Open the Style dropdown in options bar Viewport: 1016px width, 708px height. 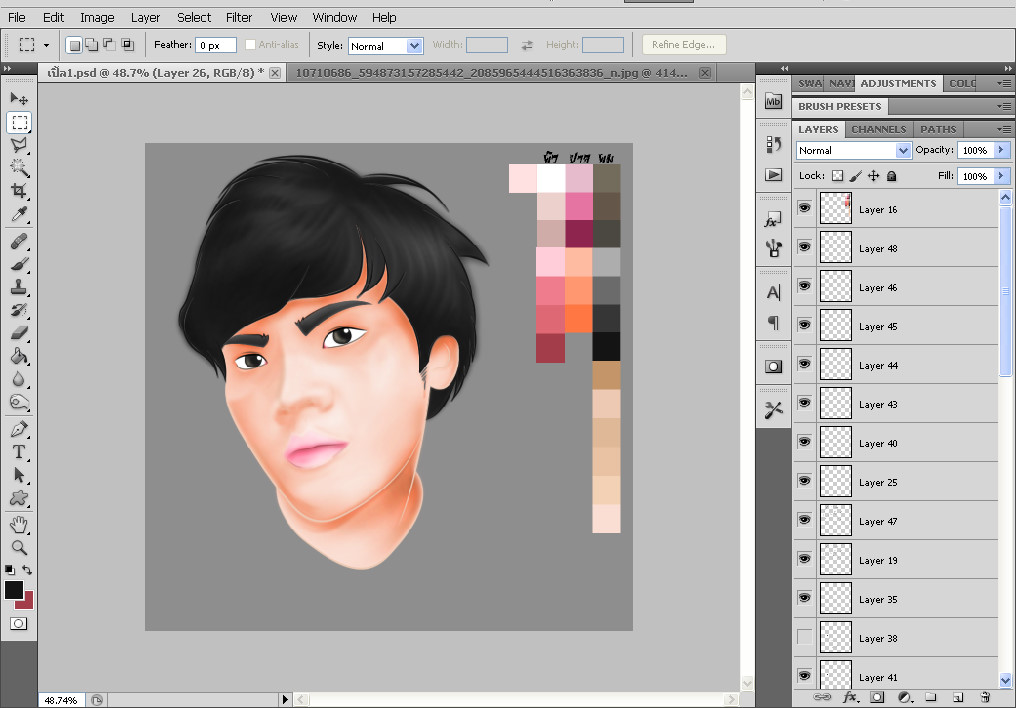(385, 46)
